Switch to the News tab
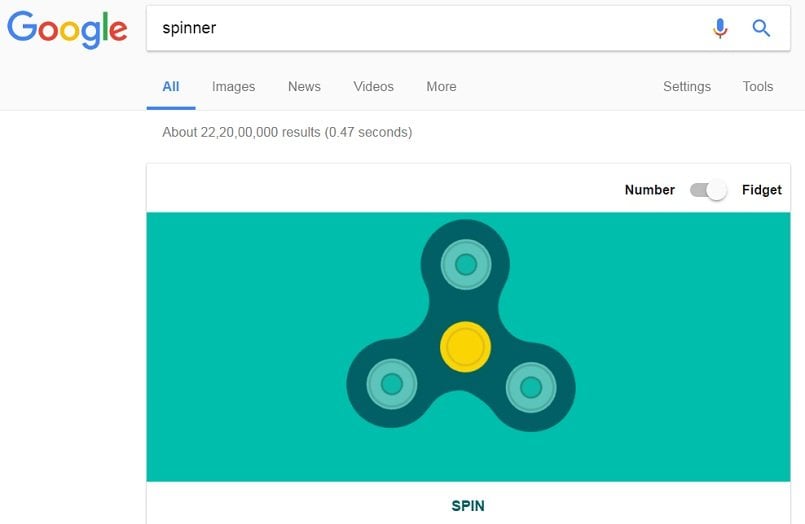Screen dimensions: 805x524 pyautogui.click(x=304, y=86)
